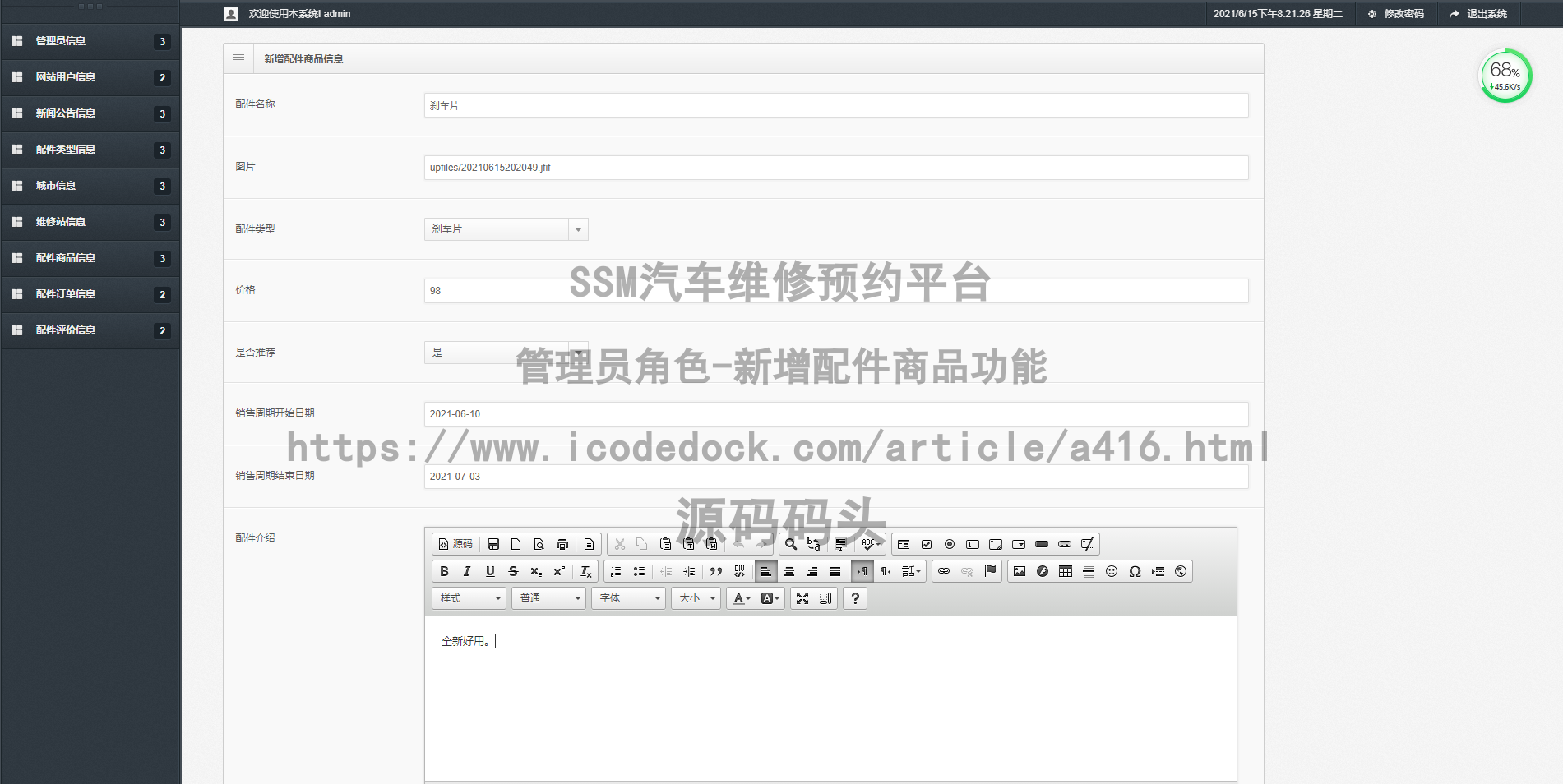Viewport: 1563px width, 784px height.
Task: Click the 68% circular progress indicator
Action: (1504, 75)
